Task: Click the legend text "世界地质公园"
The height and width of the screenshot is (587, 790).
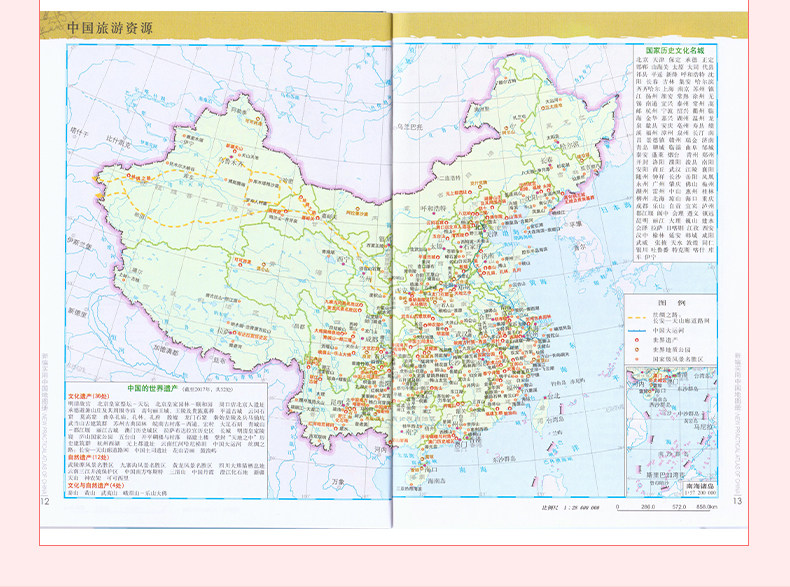Action: coord(671,350)
